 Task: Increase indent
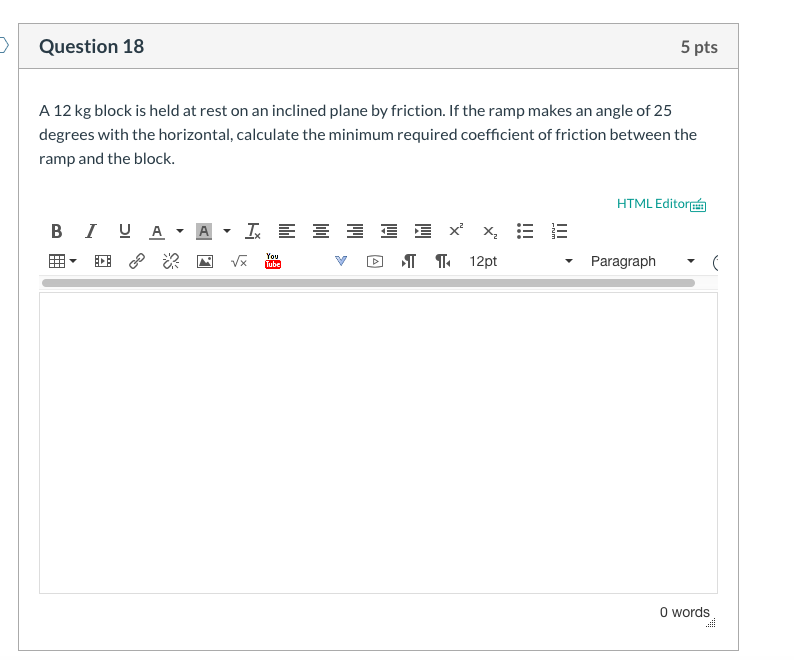tap(423, 231)
